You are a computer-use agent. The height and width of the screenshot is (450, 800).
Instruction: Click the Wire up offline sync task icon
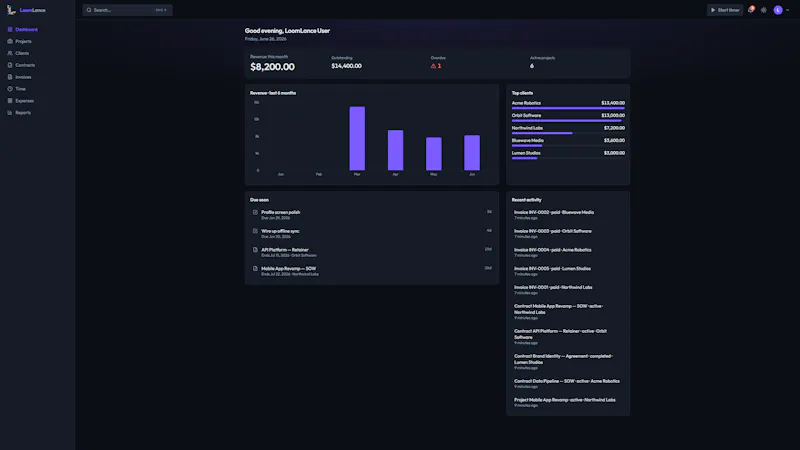(255, 231)
